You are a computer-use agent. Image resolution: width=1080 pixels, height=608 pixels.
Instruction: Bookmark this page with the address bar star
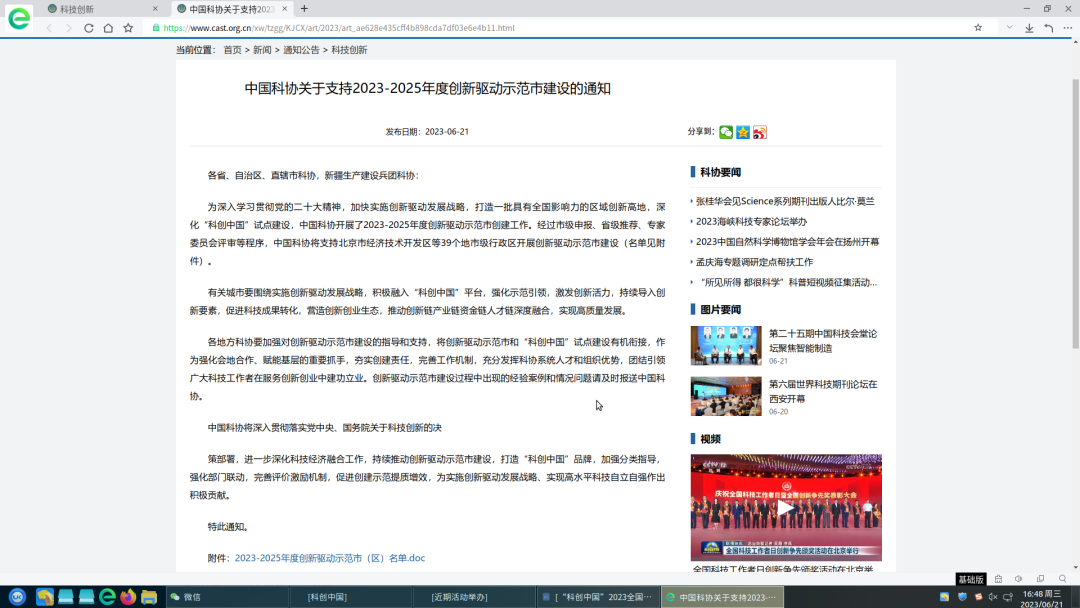(128, 28)
